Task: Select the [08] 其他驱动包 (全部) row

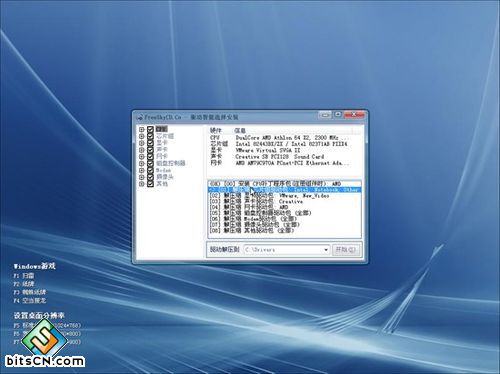Action: [x=284, y=230]
